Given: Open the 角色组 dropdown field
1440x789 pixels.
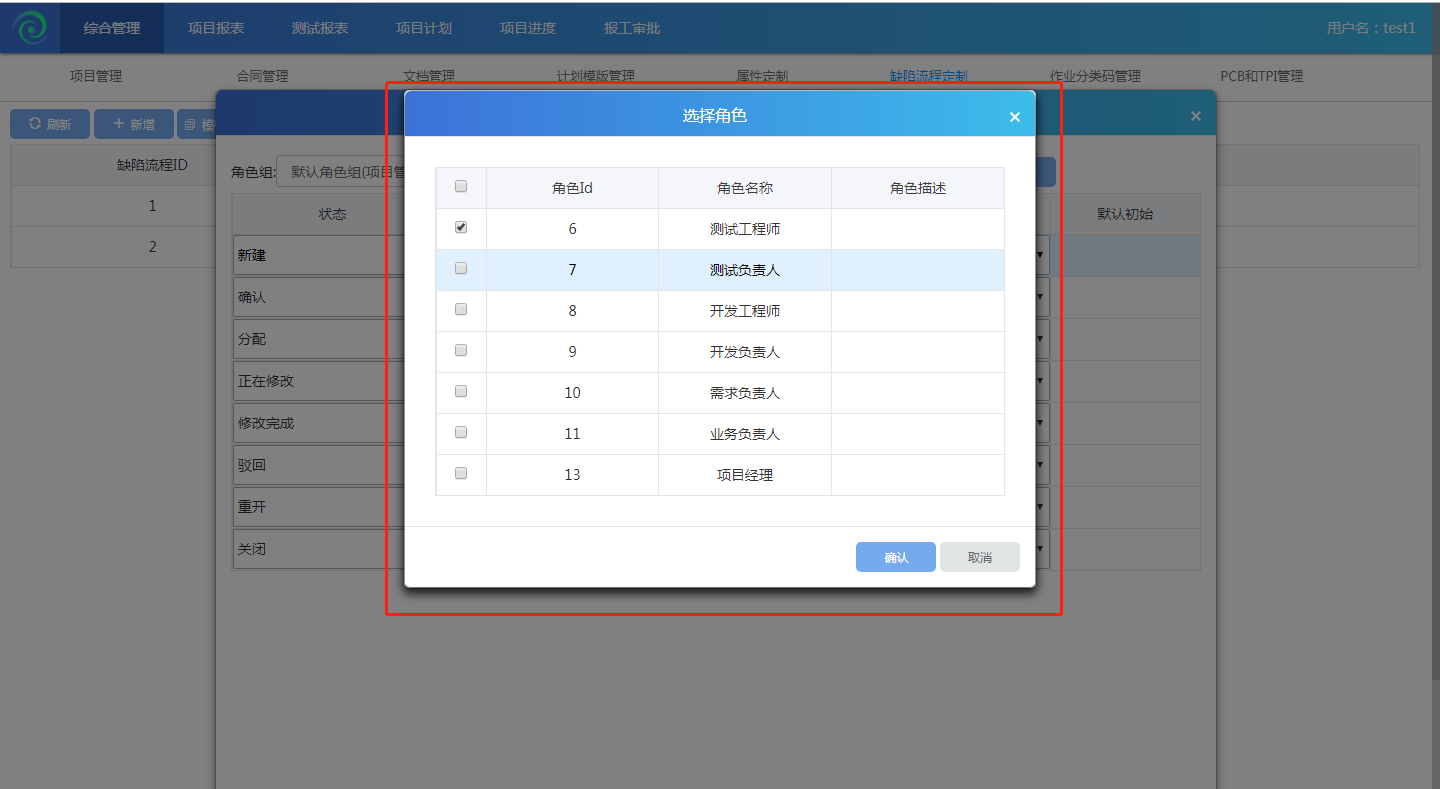Looking at the screenshot, I should coord(340,172).
